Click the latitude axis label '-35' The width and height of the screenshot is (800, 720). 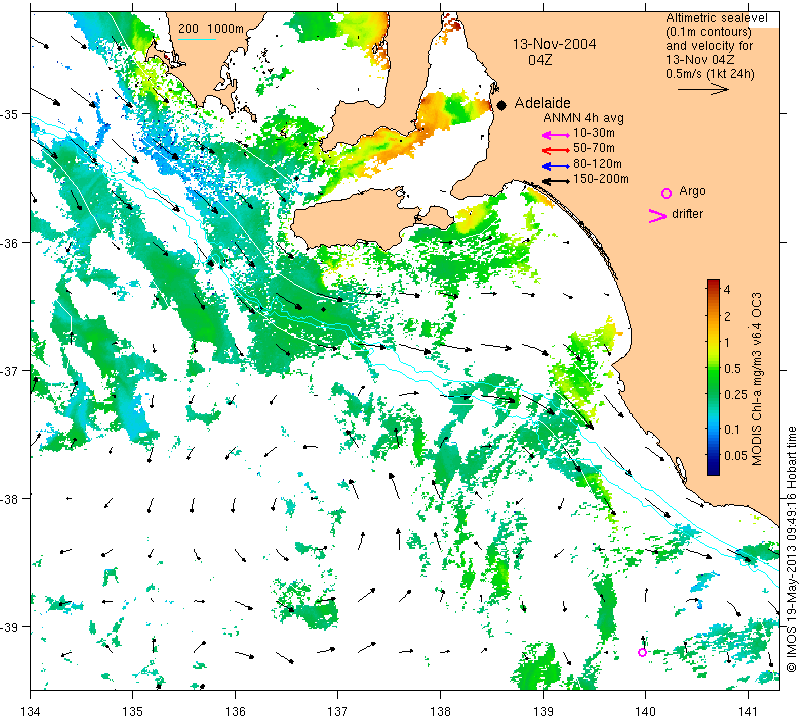coord(9,114)
